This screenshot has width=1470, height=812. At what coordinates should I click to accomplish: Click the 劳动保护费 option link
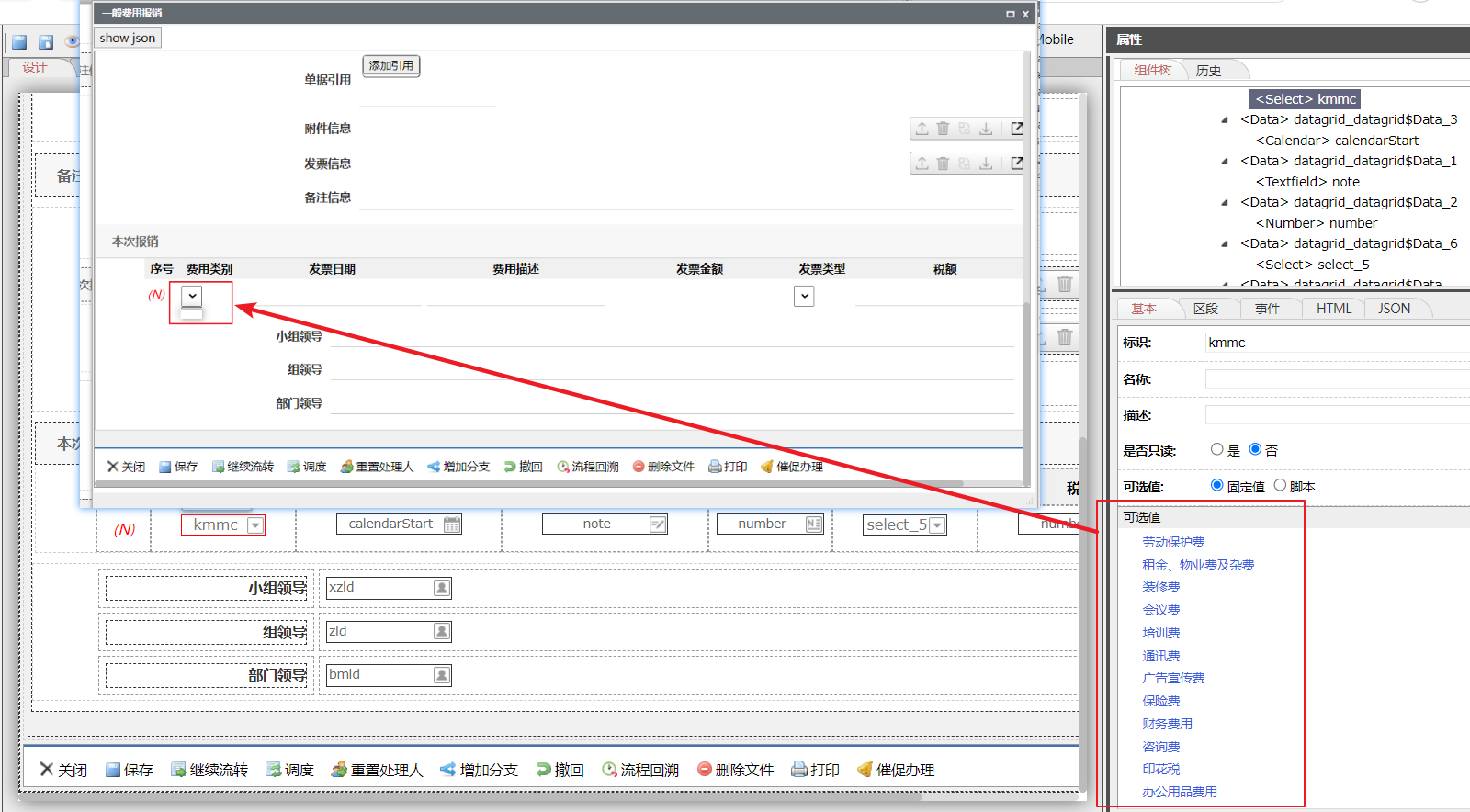pos(1173,542)
